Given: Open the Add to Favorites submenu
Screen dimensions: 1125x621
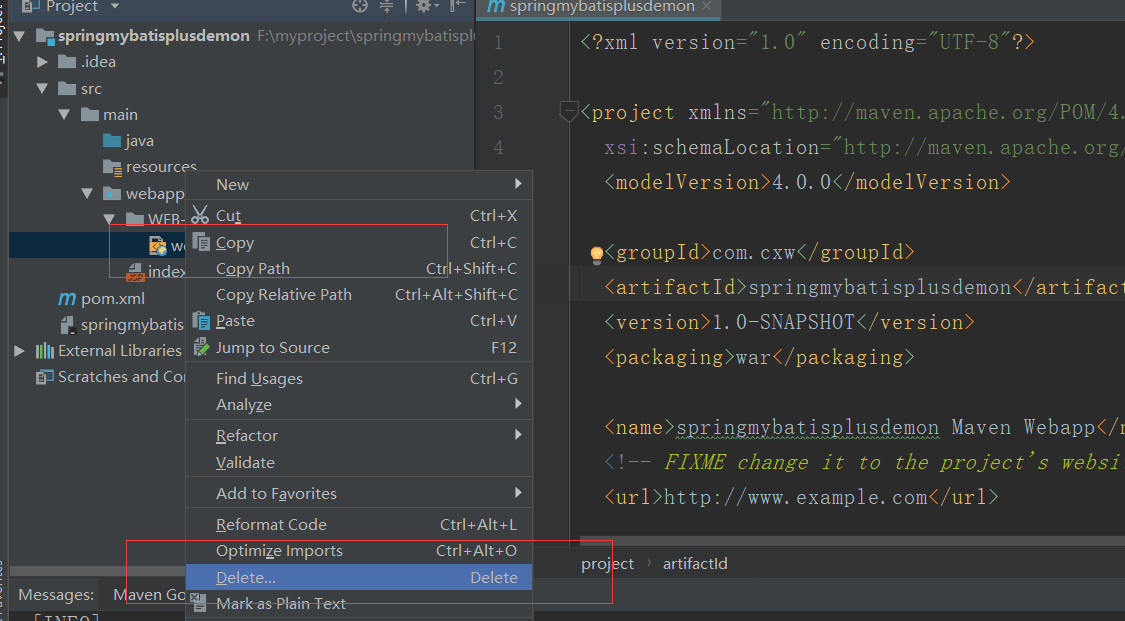Looking at the screenshot, I should pos(359,493).
